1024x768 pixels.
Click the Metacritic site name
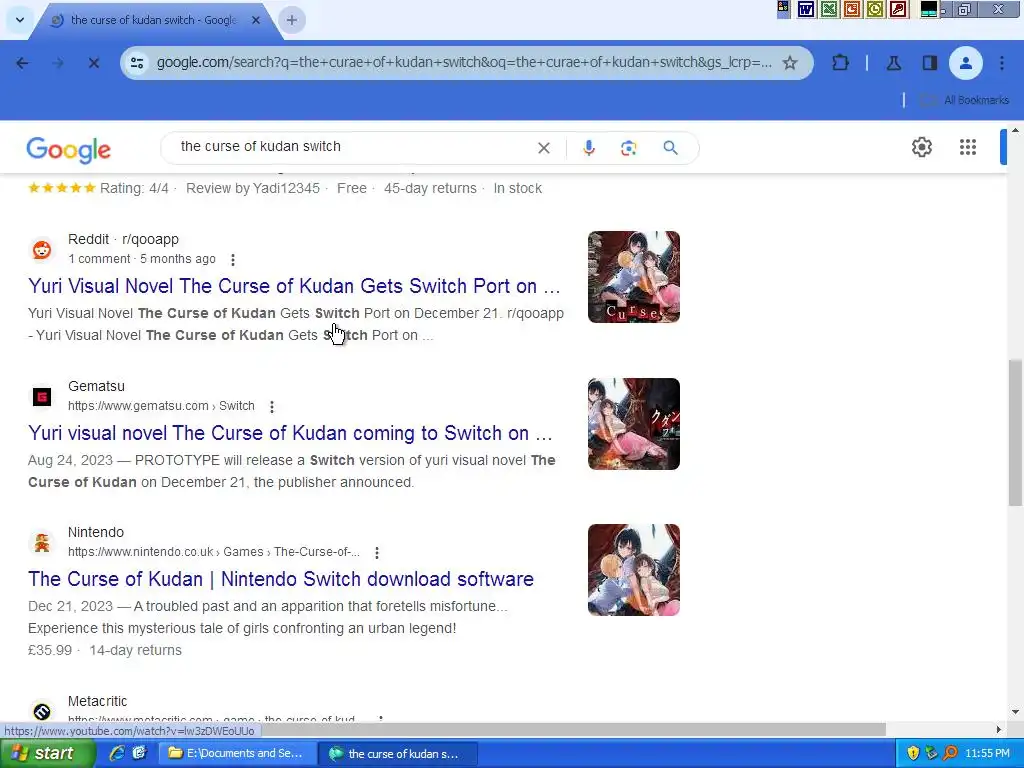[97, 701]
